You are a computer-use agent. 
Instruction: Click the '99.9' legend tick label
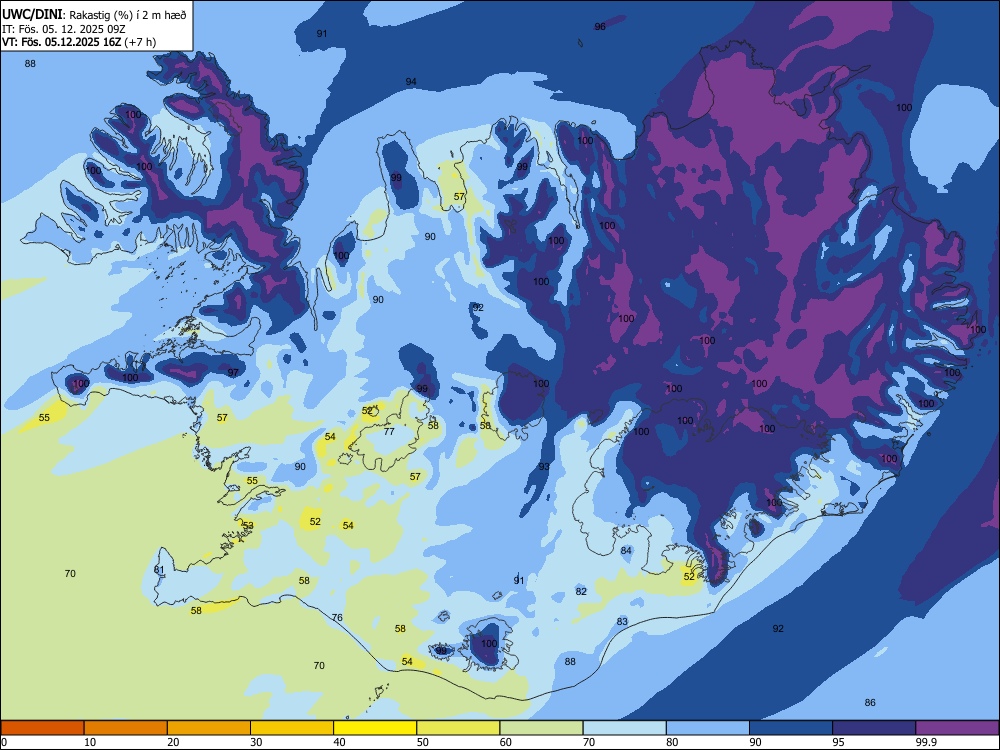tap(925, 742)
